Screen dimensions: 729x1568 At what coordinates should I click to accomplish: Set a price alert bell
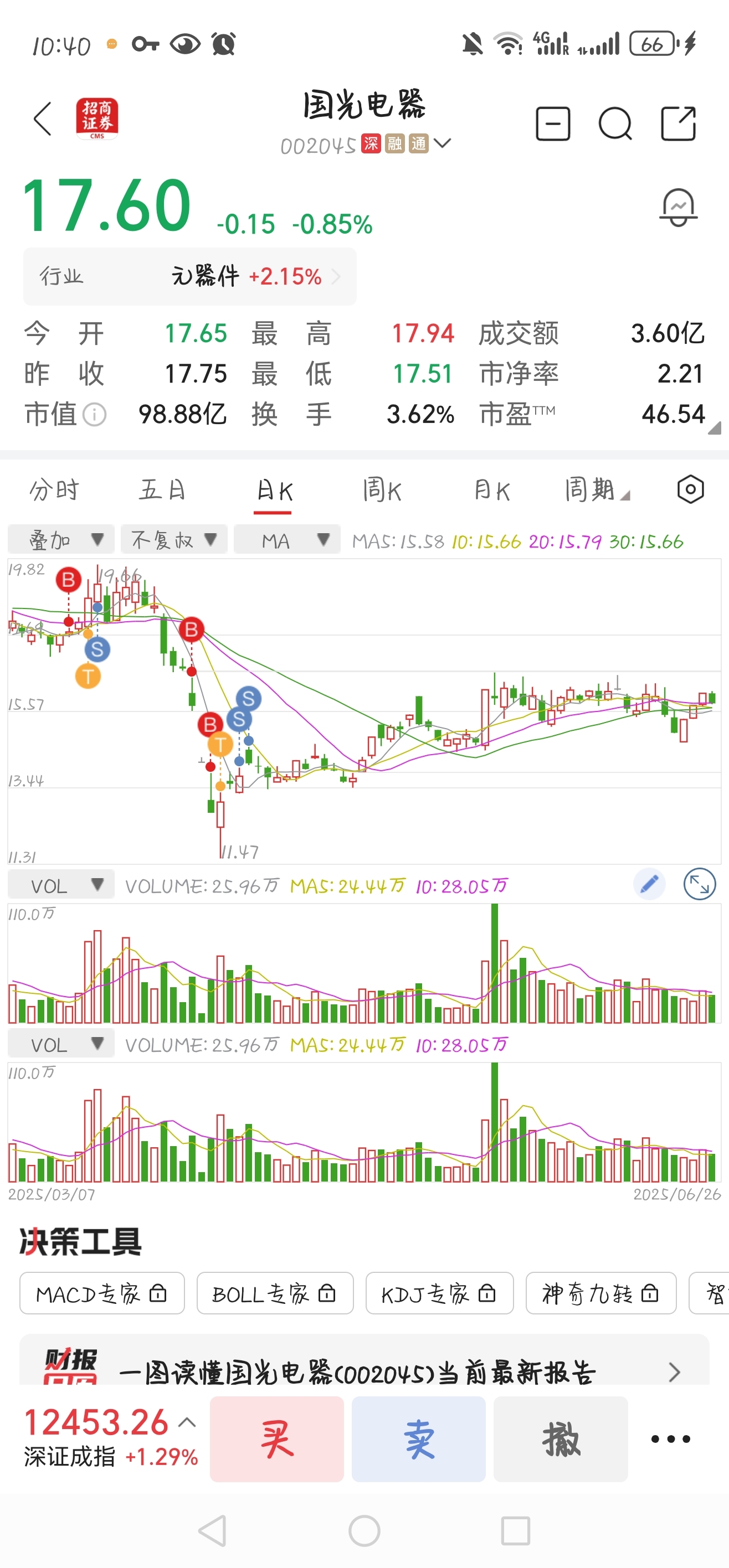click(x=679, y=208)
